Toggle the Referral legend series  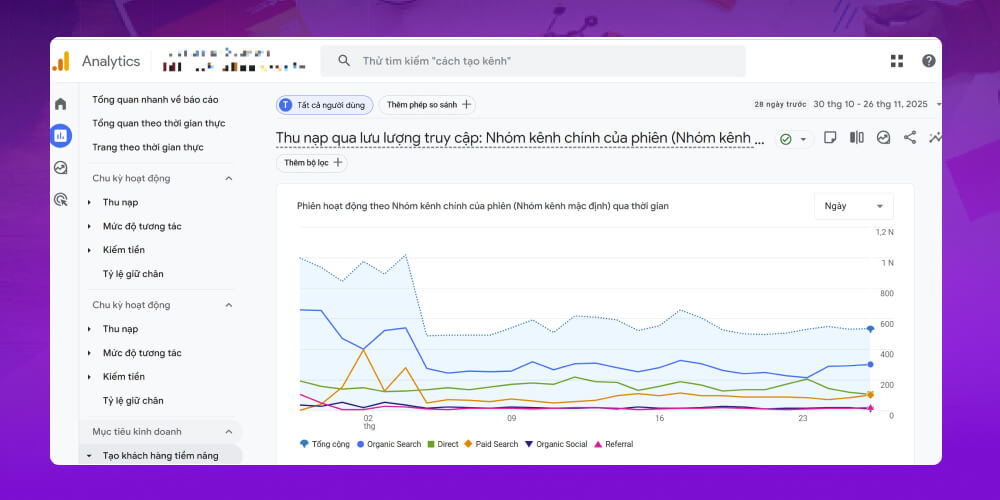point(613,444)
